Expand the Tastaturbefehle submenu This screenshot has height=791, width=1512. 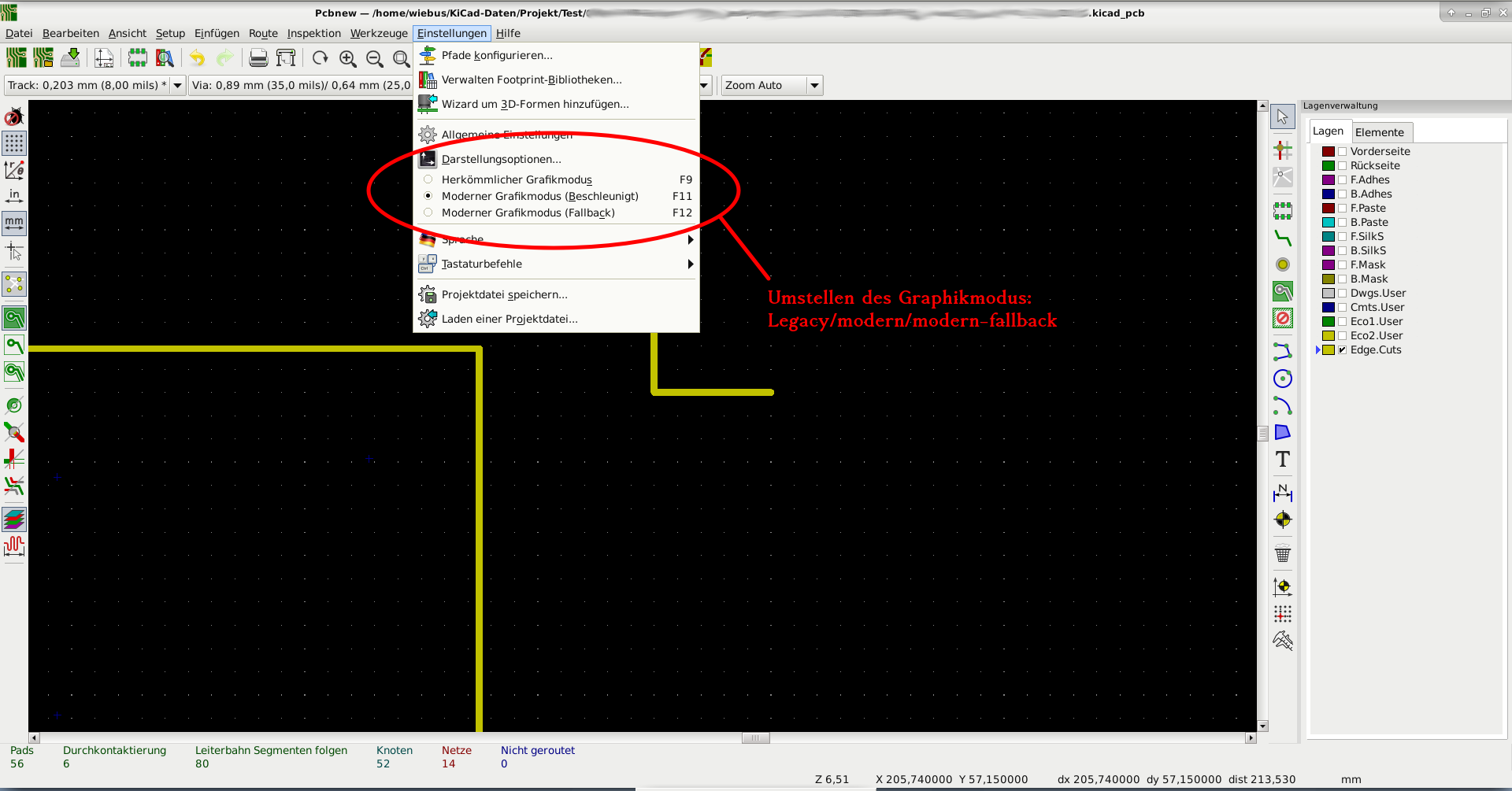click(x=556, y=264)
